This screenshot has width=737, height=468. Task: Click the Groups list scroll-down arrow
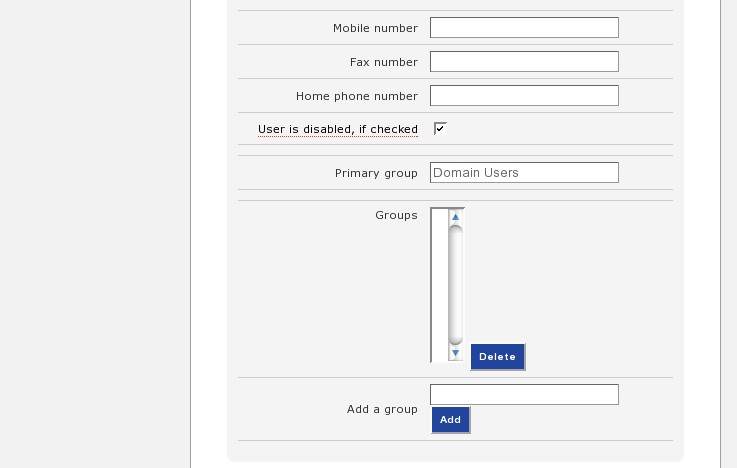click(455, 353)
